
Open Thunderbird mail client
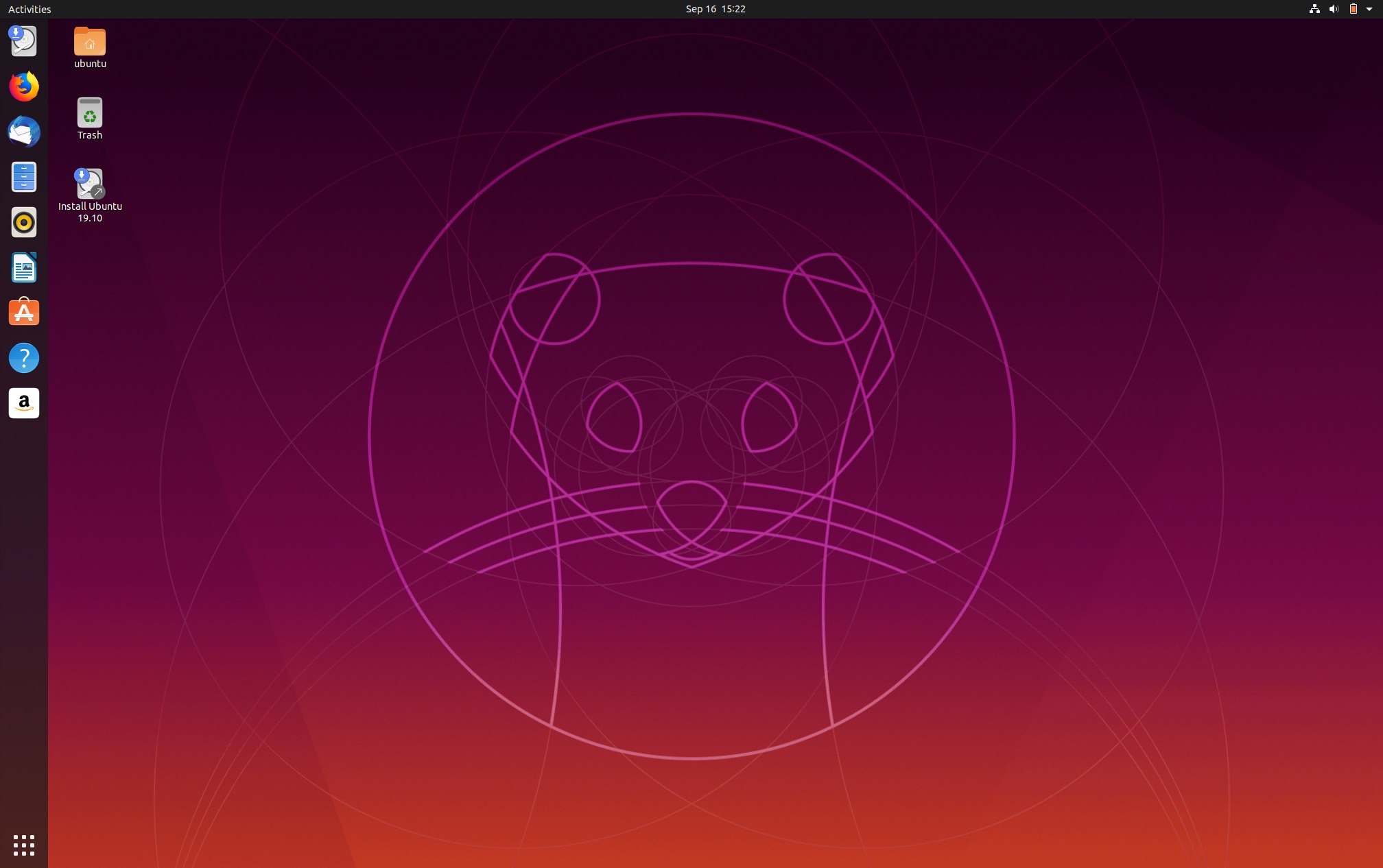point(24,132)
